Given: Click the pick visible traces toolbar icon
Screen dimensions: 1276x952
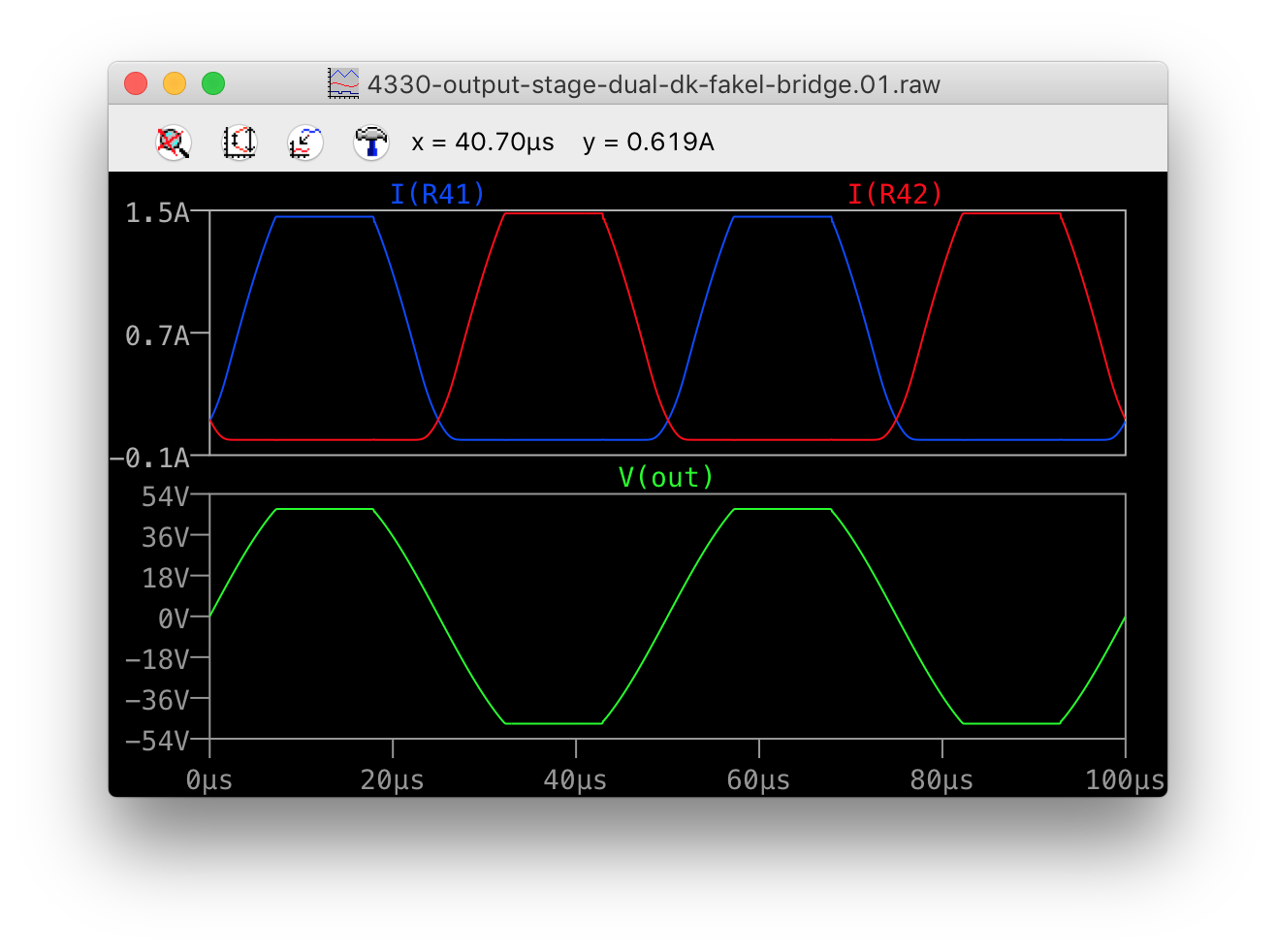Looking at the screenshot, I should pos(305,143).
